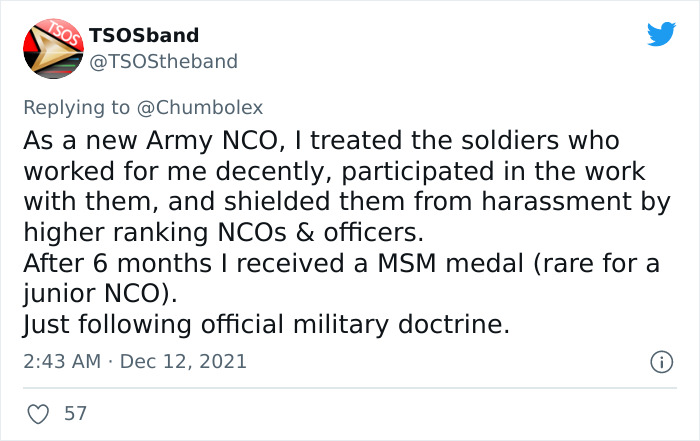Click the TSOSband display name

[144, 35]
